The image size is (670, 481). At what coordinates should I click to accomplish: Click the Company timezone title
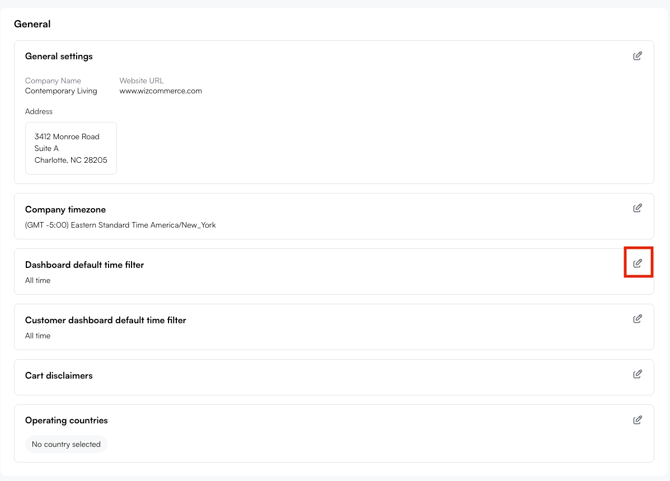coord(65,210)
